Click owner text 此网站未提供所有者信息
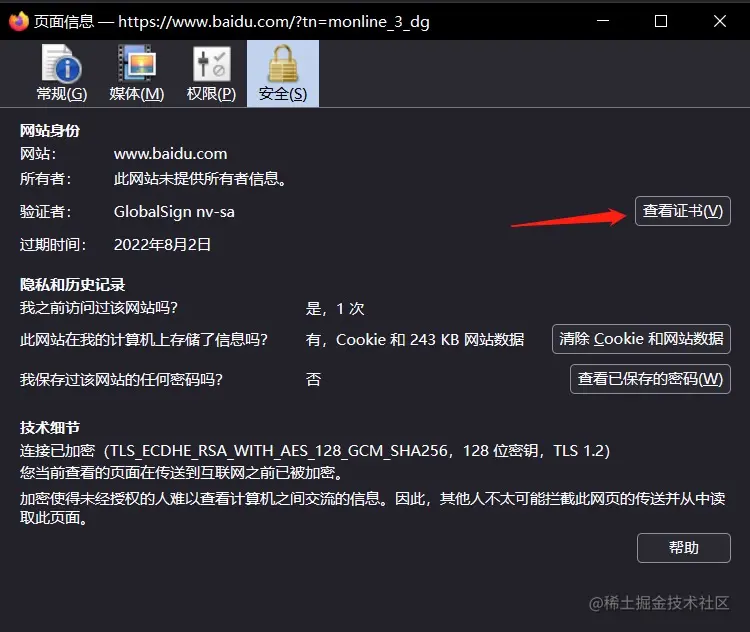750x632 pixels. 200,179
